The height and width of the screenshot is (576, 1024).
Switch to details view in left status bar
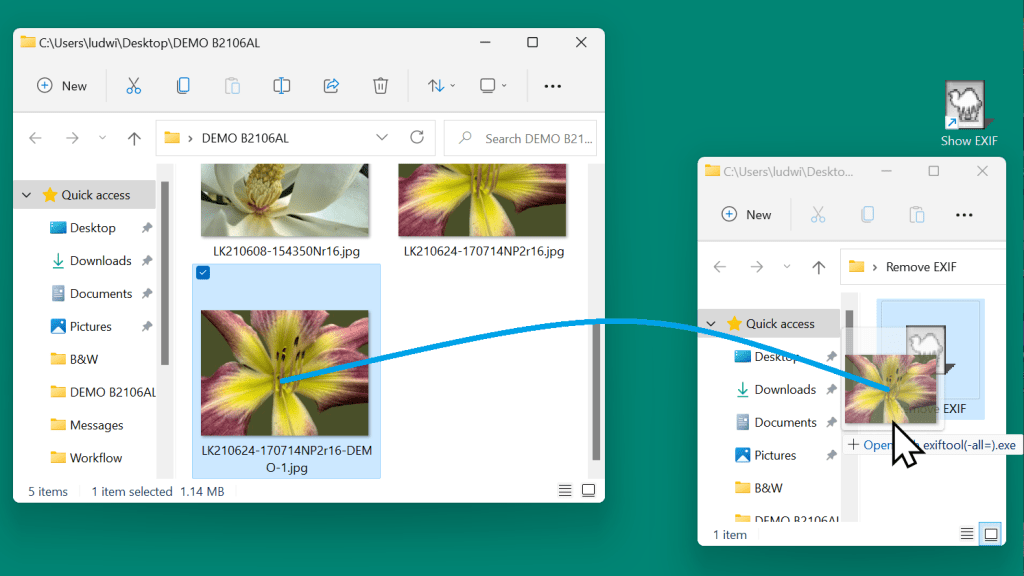[565, 491]
